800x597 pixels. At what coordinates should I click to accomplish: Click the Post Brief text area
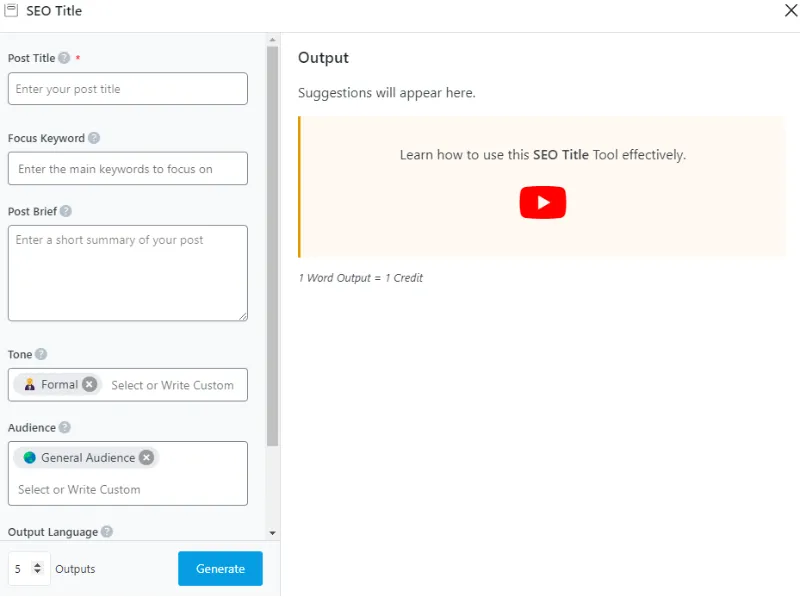[127, 272]
